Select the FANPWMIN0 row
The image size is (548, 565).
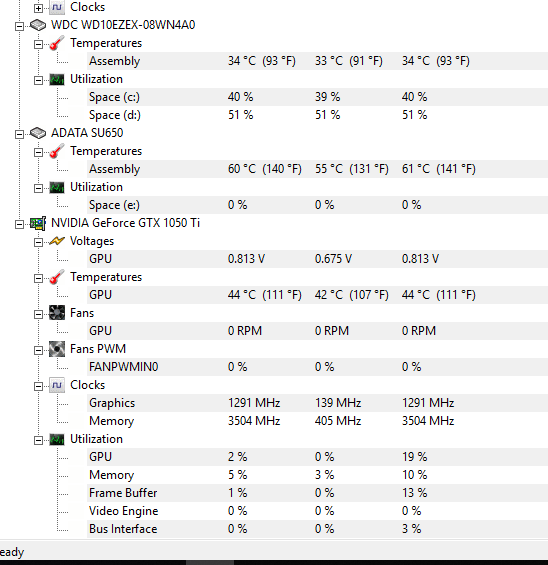pyautogui.click(x=317, y=367)
